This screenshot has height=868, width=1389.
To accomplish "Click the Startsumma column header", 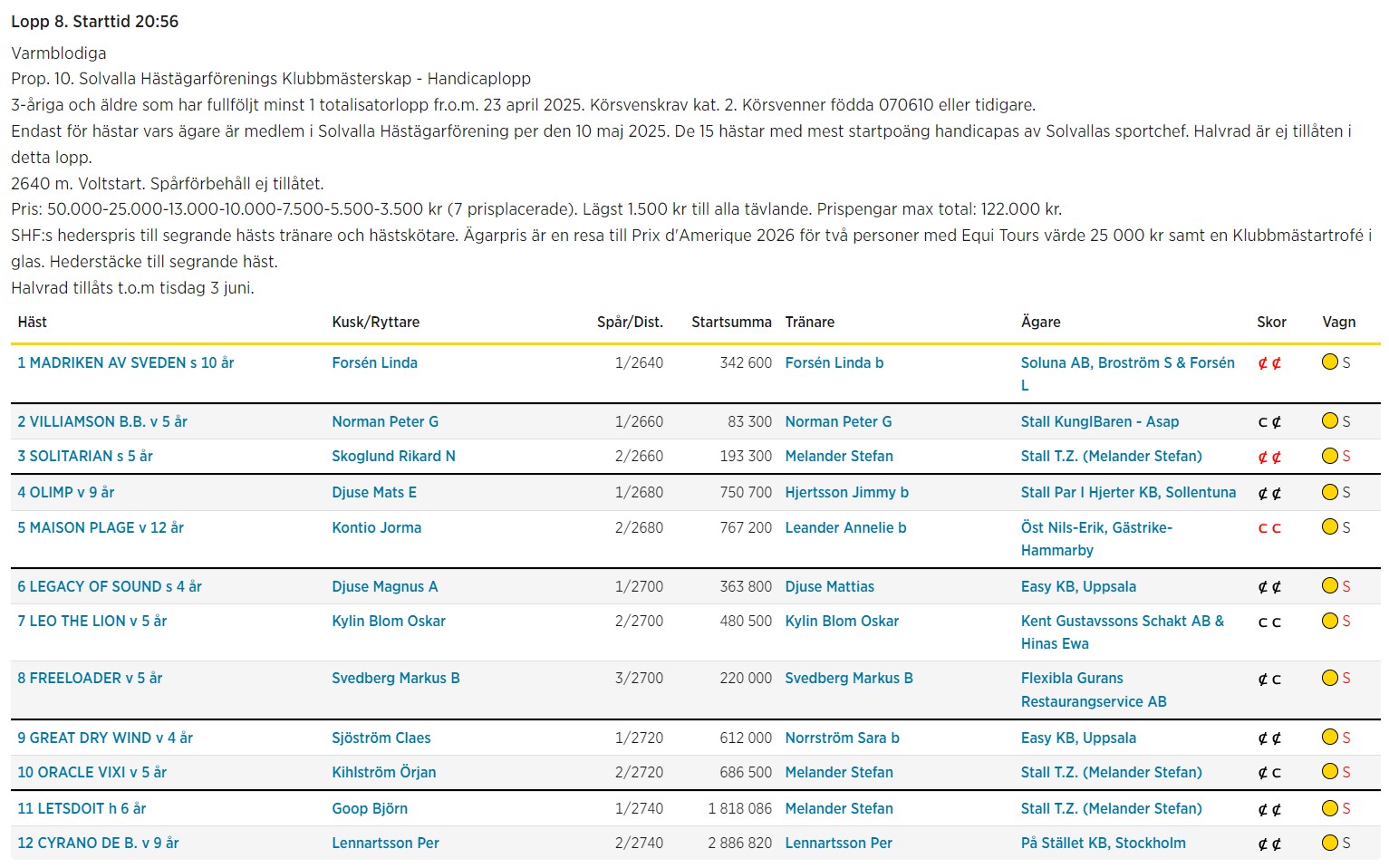I will pyautogui.click(x=731, y=322).
